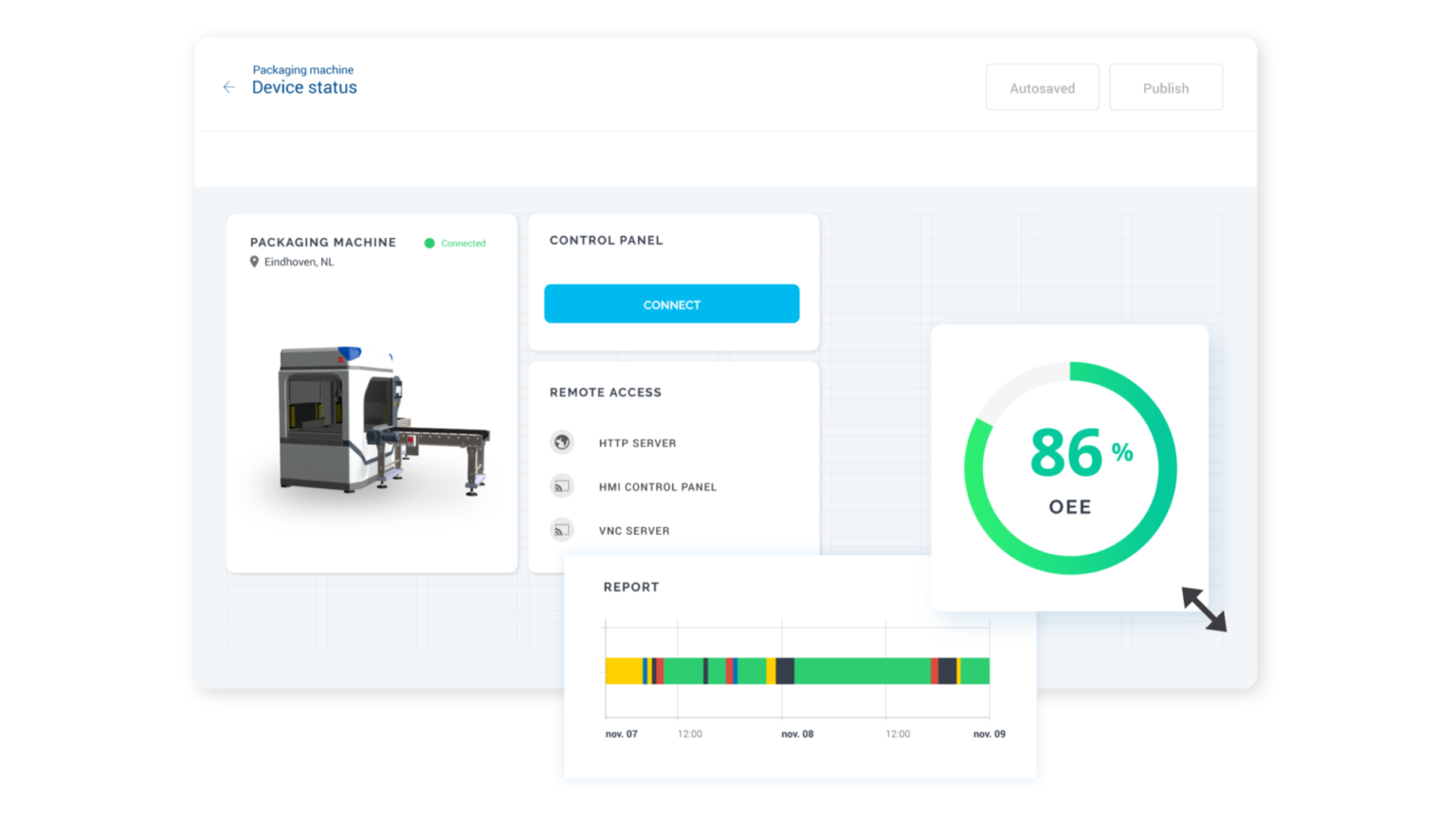Click the Connected status indicator label
Image resolution: width=1456 pixels, height=819 pixels.
coord(463,243)
